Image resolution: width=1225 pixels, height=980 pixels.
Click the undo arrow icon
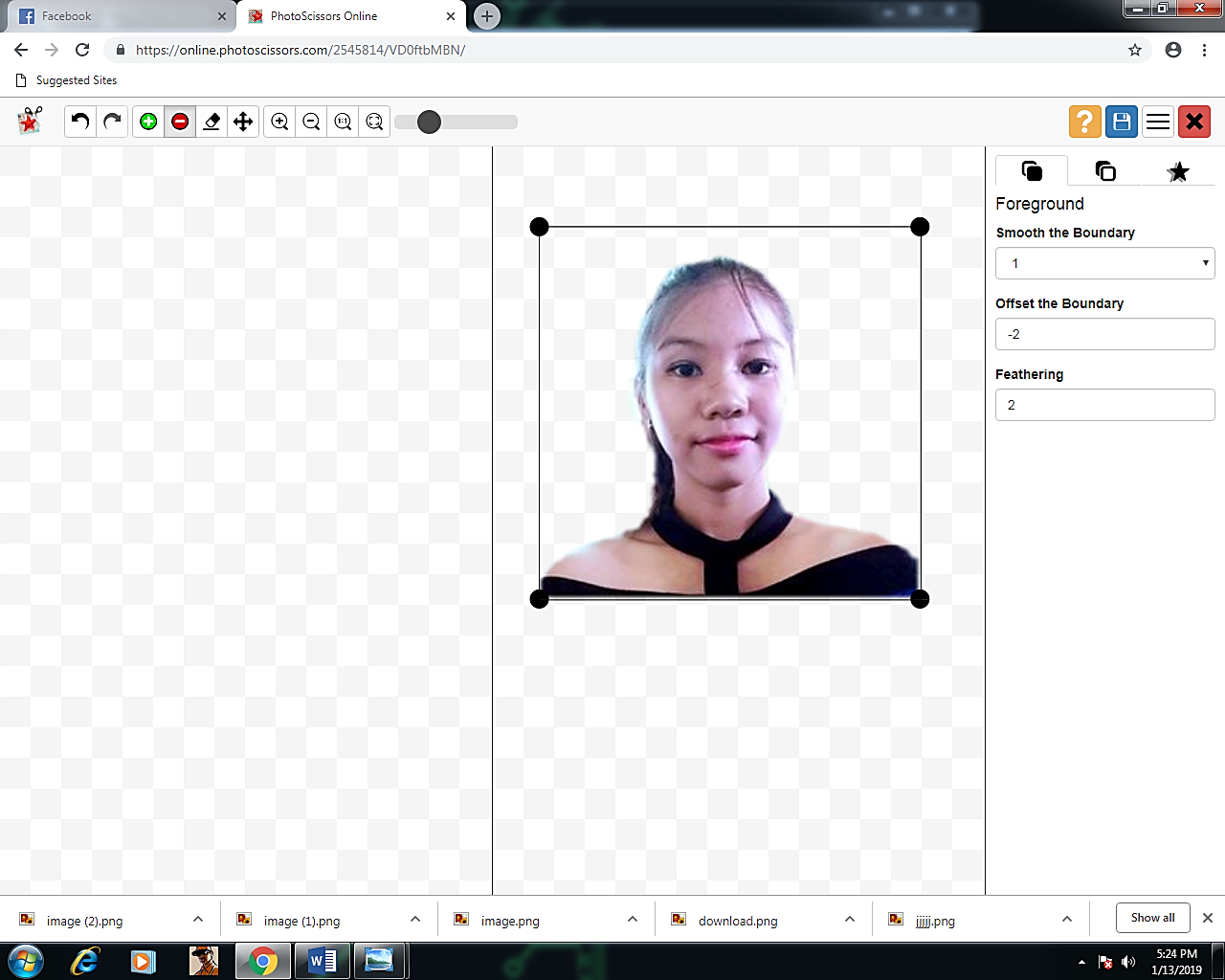80,122
